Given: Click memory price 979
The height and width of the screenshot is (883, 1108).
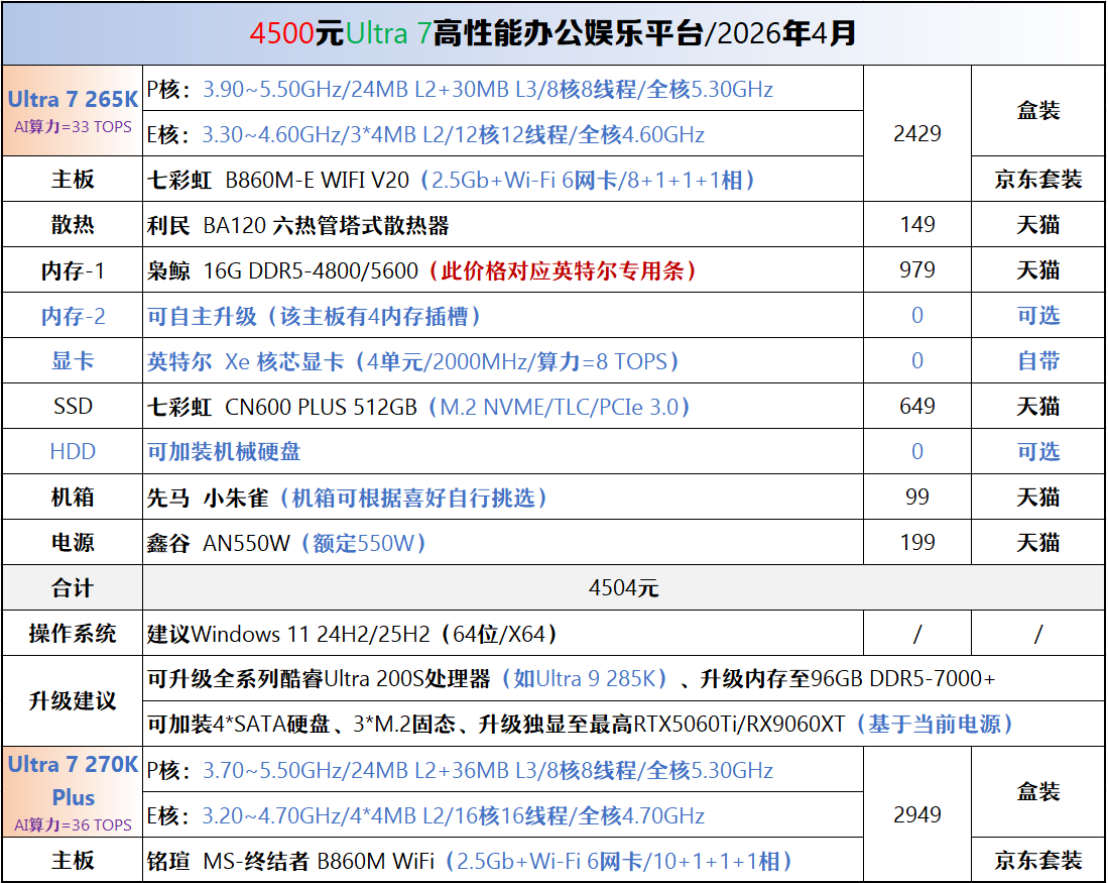Looking at the screenshot, I should point(917,270).
